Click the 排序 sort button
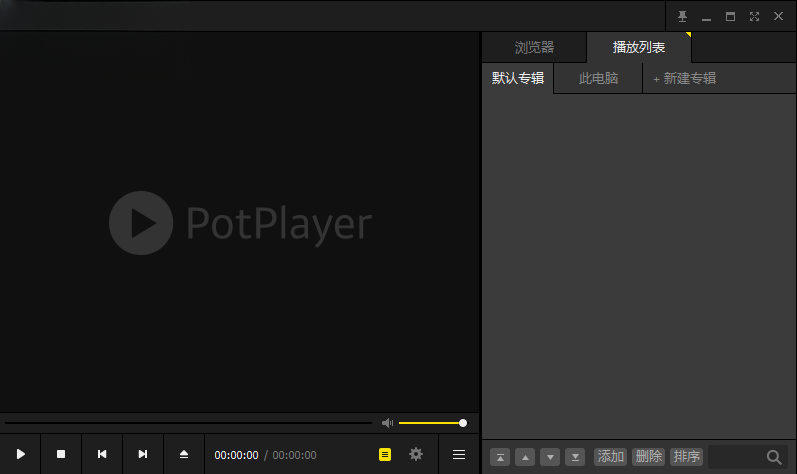This screenshot has height=474, width=797. [687, 457]
